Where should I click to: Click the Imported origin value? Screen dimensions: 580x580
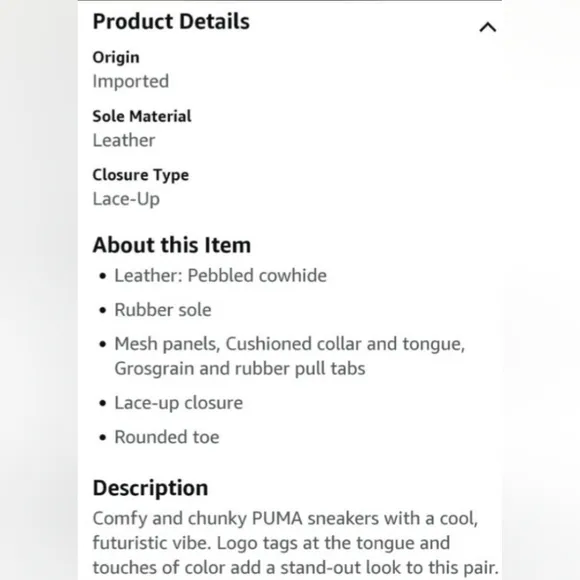tap(131, 81)
